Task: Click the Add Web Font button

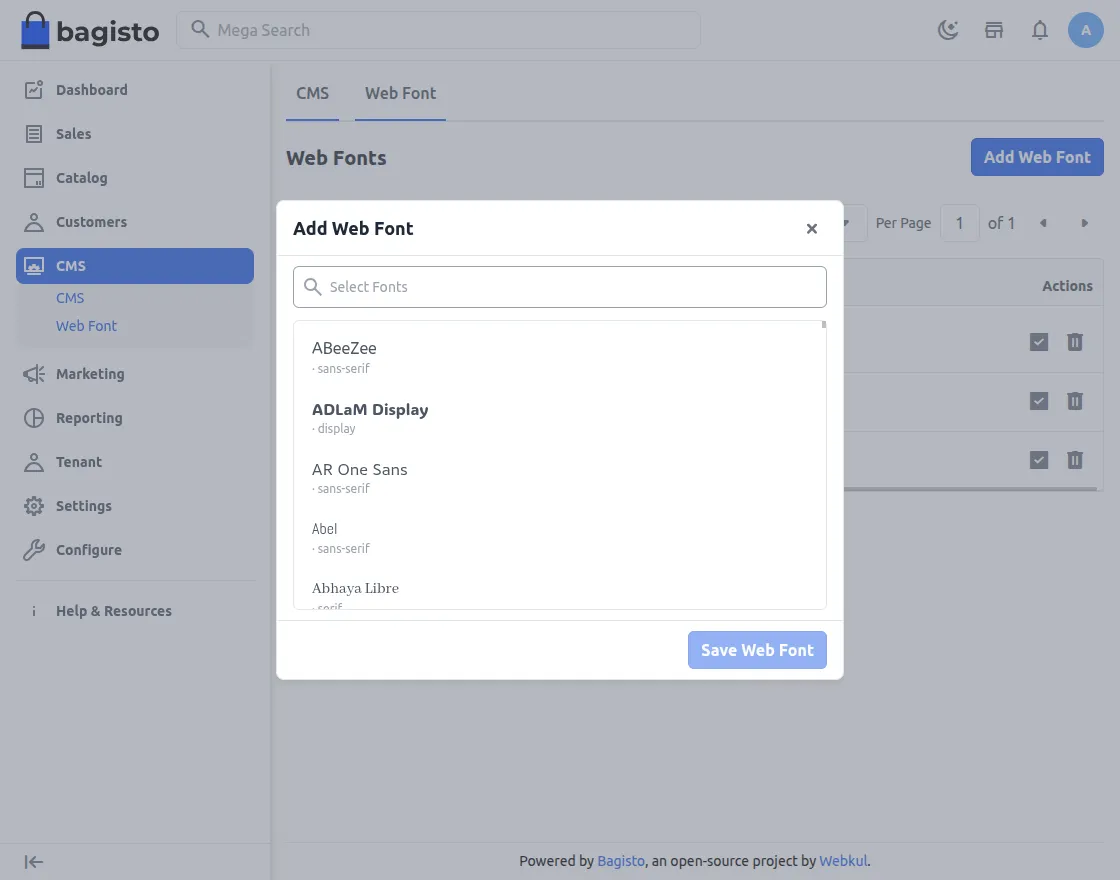Action: (x=1037, y=157)
